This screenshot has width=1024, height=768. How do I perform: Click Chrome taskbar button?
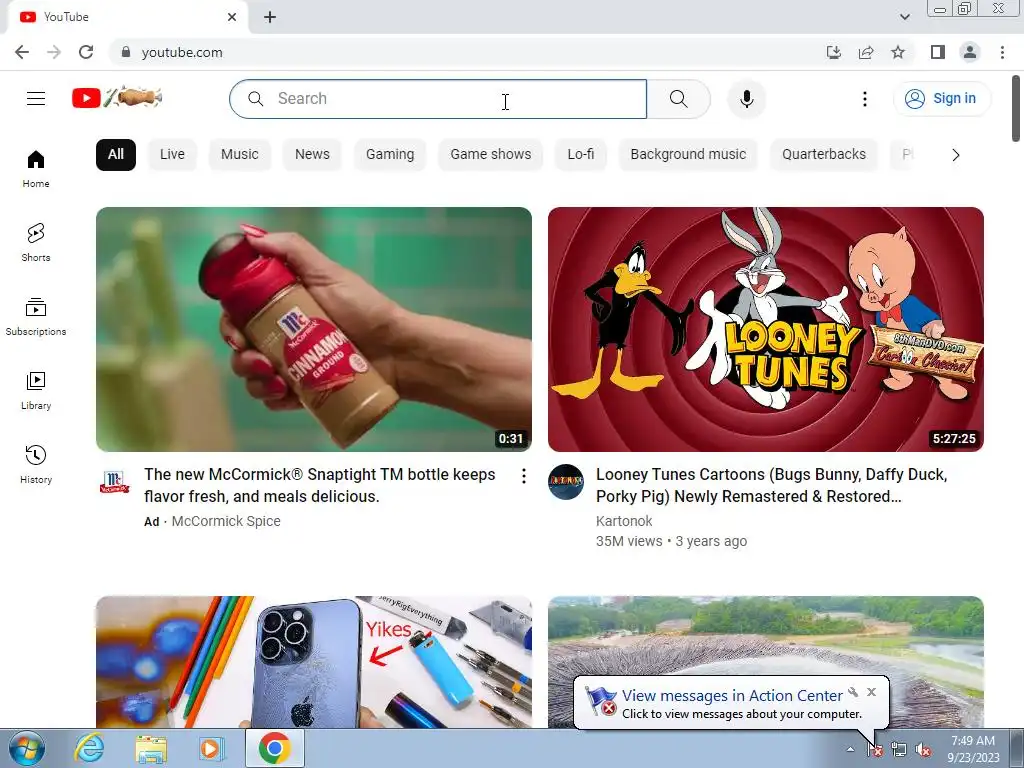pos(275,748)
